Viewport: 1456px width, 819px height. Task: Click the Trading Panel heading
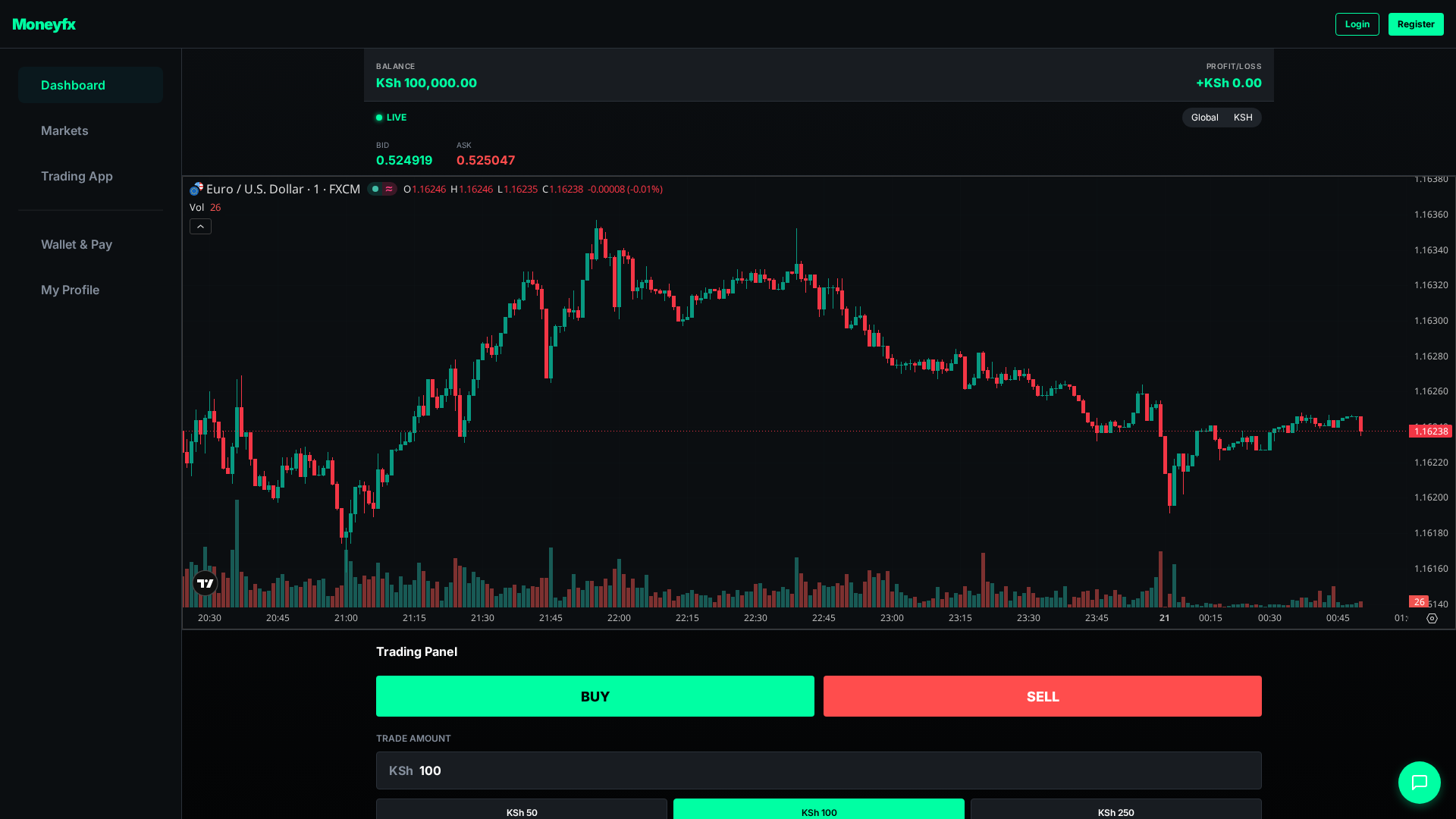(x=416, y=651)
